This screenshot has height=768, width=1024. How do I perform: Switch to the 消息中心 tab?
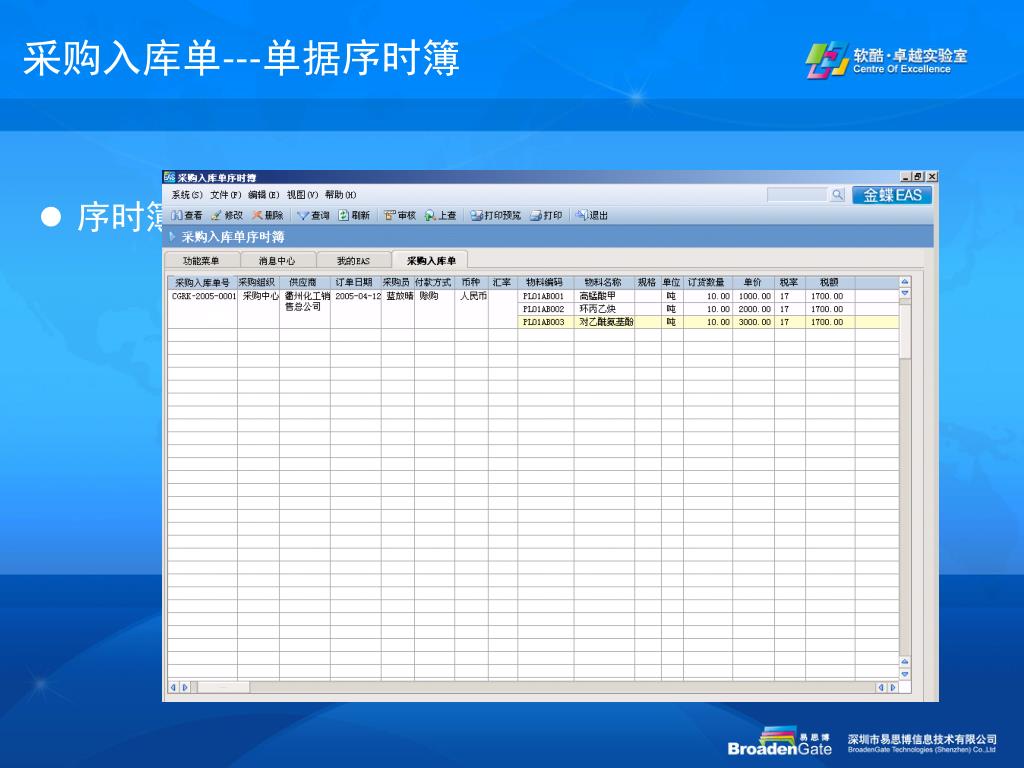pyautogui.click(x=278, y=261)
